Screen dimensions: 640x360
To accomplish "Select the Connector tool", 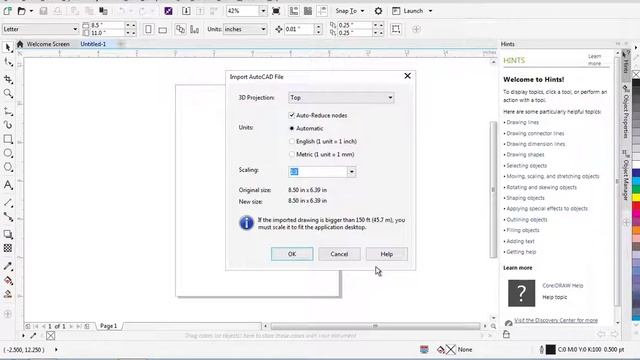I will pos(8,217).
